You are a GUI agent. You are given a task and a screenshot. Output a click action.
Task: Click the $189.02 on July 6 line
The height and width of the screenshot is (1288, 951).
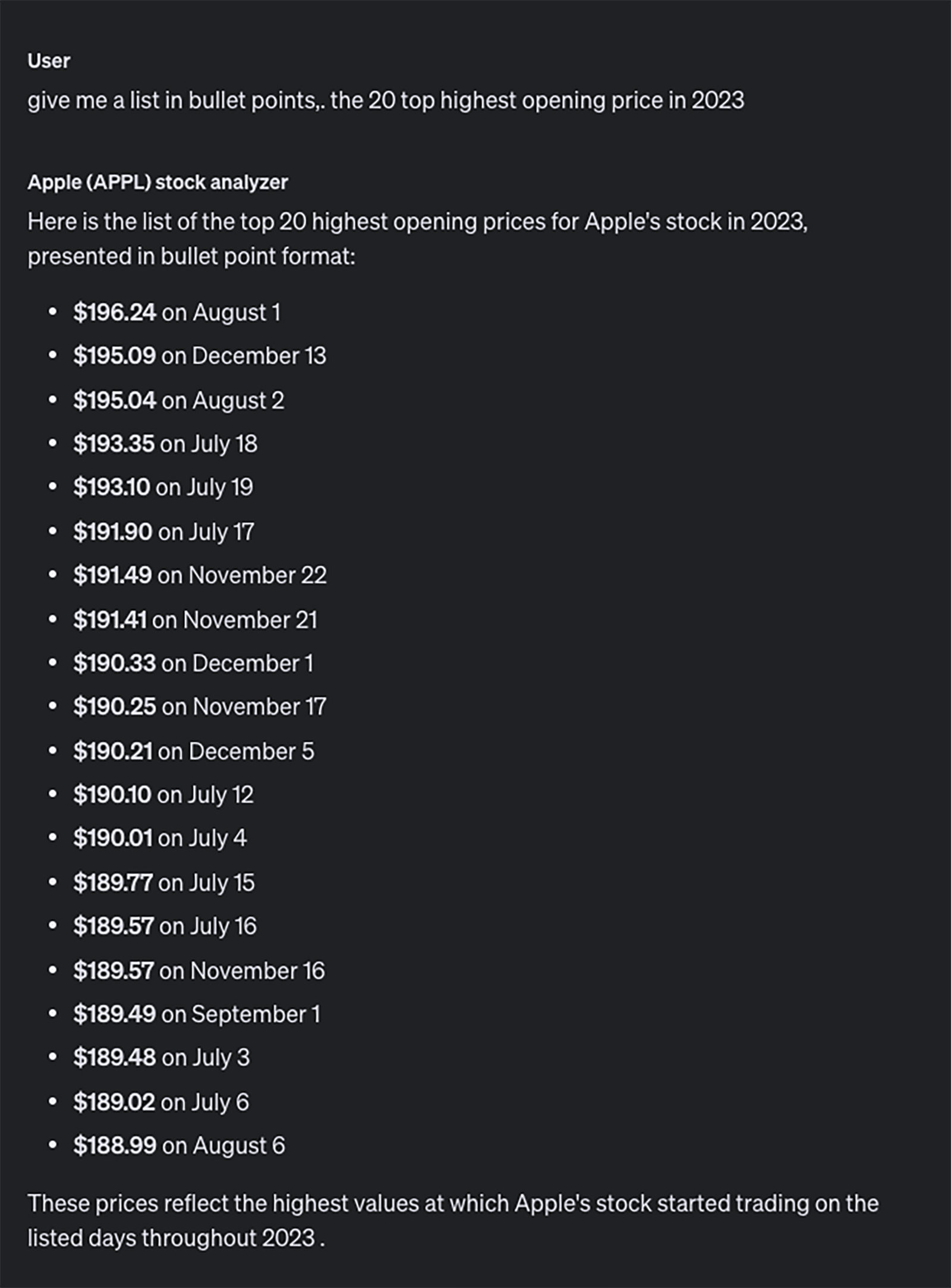point(161,1102)
